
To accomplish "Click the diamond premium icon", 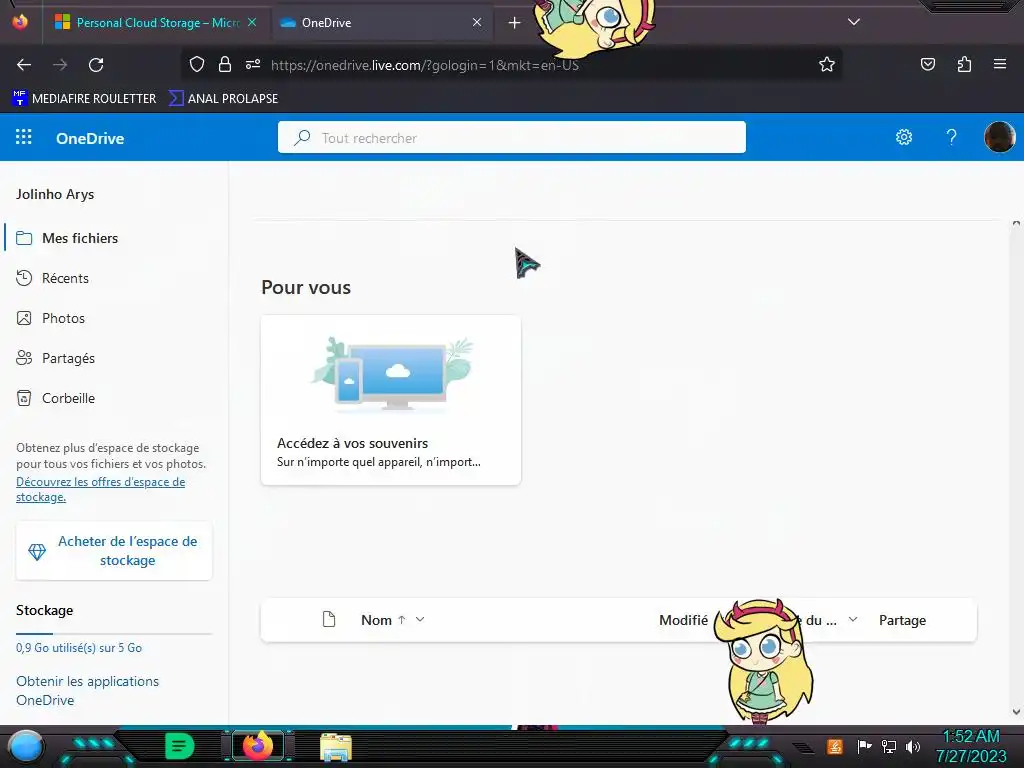I will pyautogui.click(x=37, y=552).
